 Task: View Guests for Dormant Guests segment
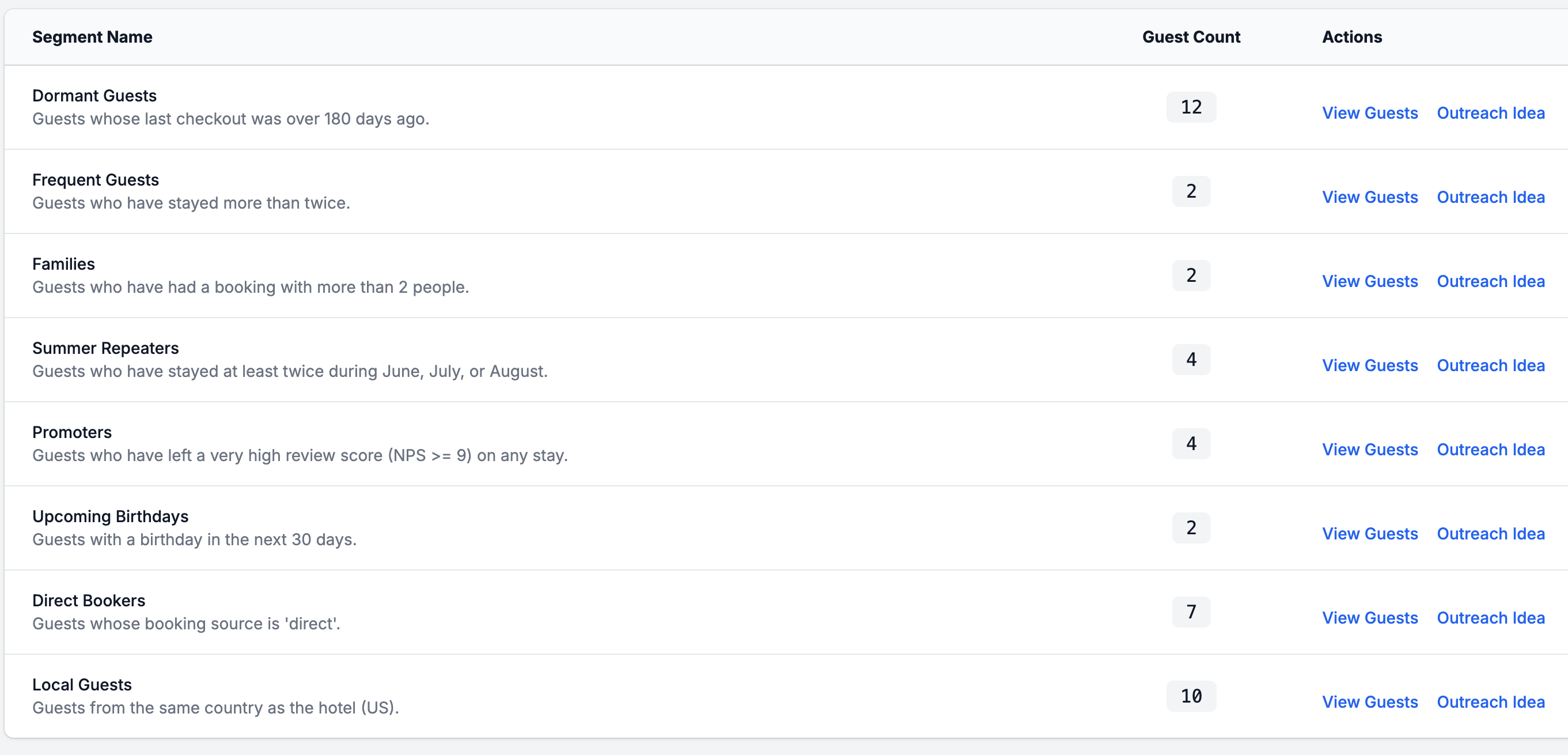(1370, 113)
